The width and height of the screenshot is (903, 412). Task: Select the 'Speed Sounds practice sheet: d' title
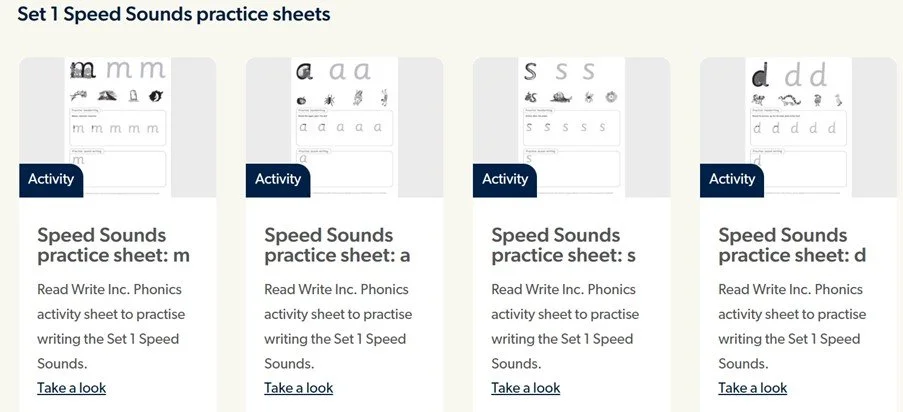[792, 245]
